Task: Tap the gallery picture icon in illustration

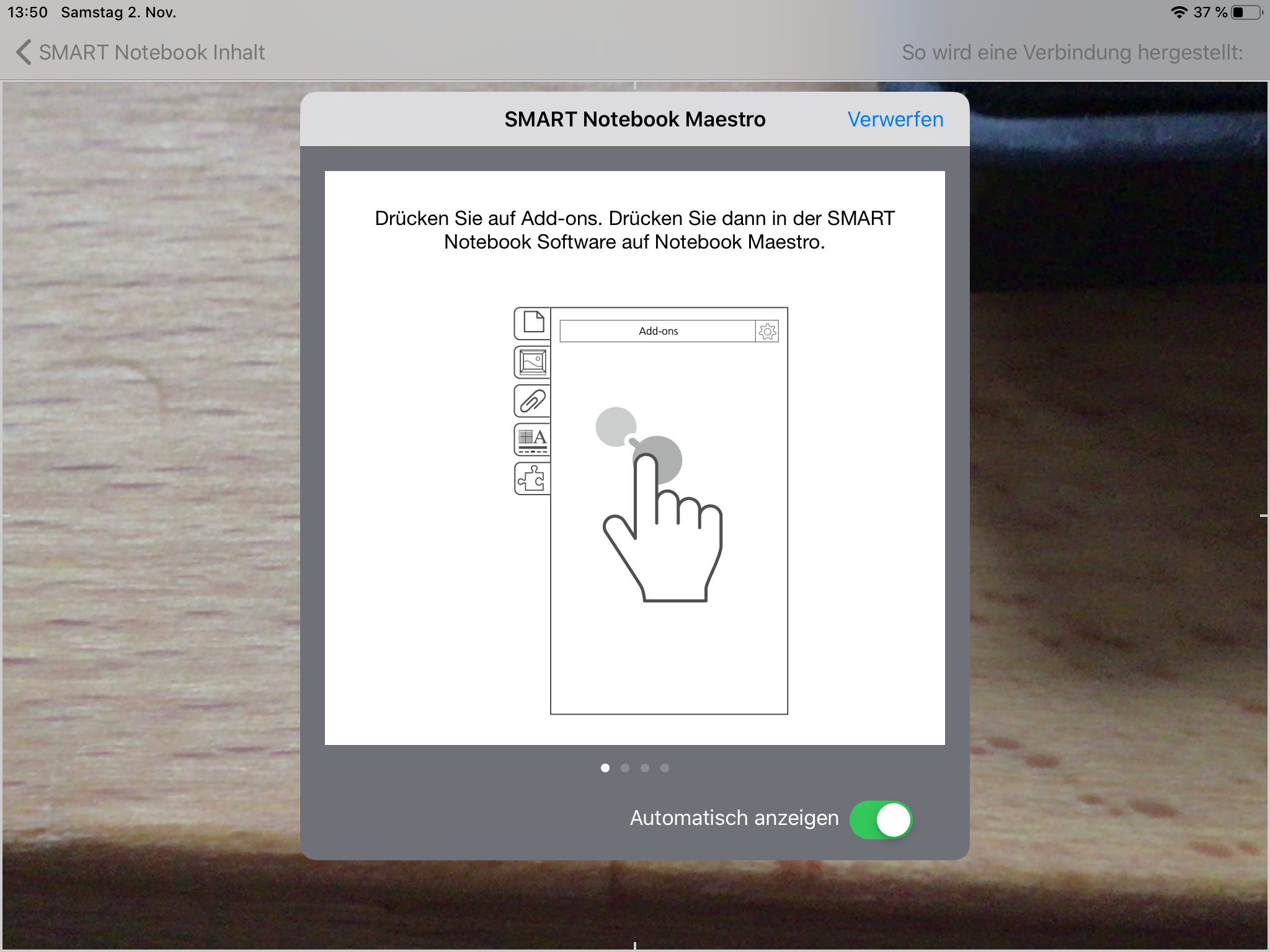Action: pyautogui.click(x=533, y=363)
